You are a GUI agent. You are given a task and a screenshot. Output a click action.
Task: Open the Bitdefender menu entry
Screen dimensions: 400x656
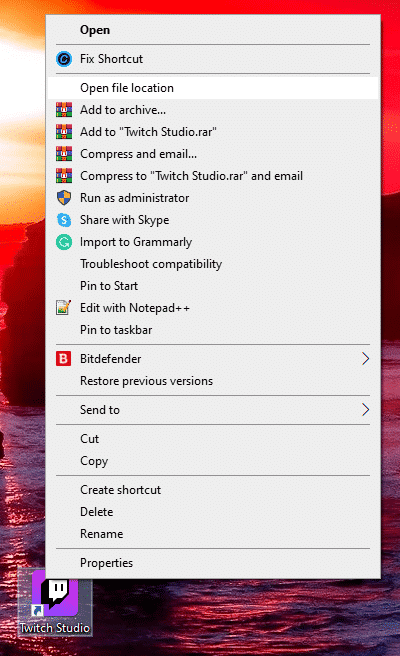click(213, 359)
